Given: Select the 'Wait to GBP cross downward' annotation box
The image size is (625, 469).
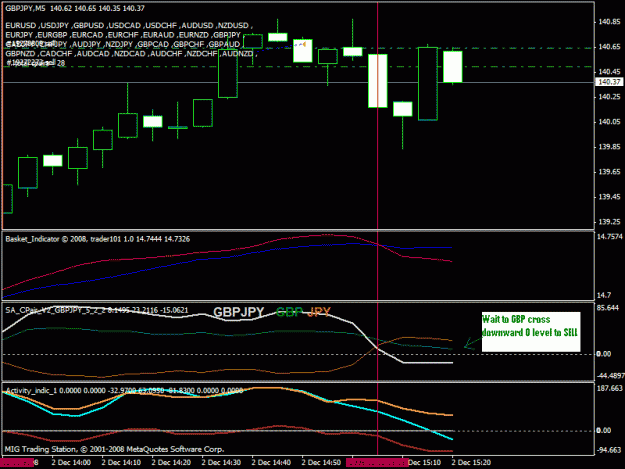Looking at the screenshot, I should [x=531, y=332].
